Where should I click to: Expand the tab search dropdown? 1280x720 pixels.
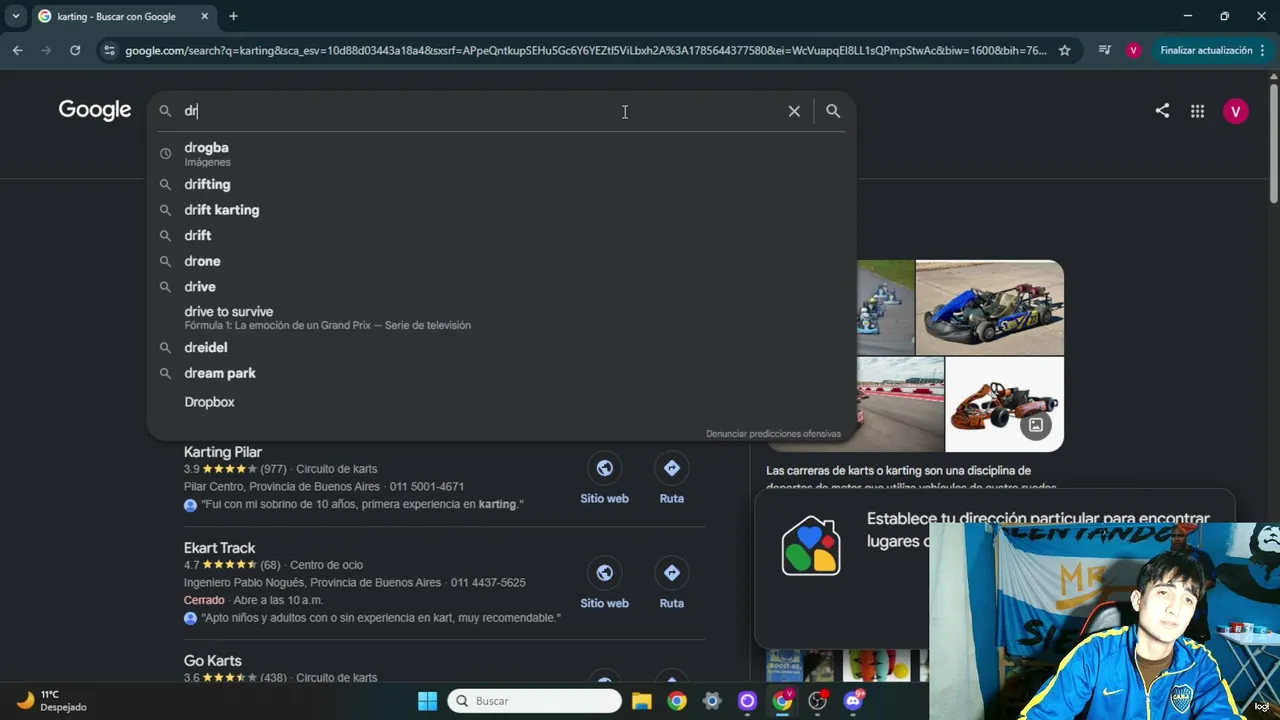(x=15, y=16)
